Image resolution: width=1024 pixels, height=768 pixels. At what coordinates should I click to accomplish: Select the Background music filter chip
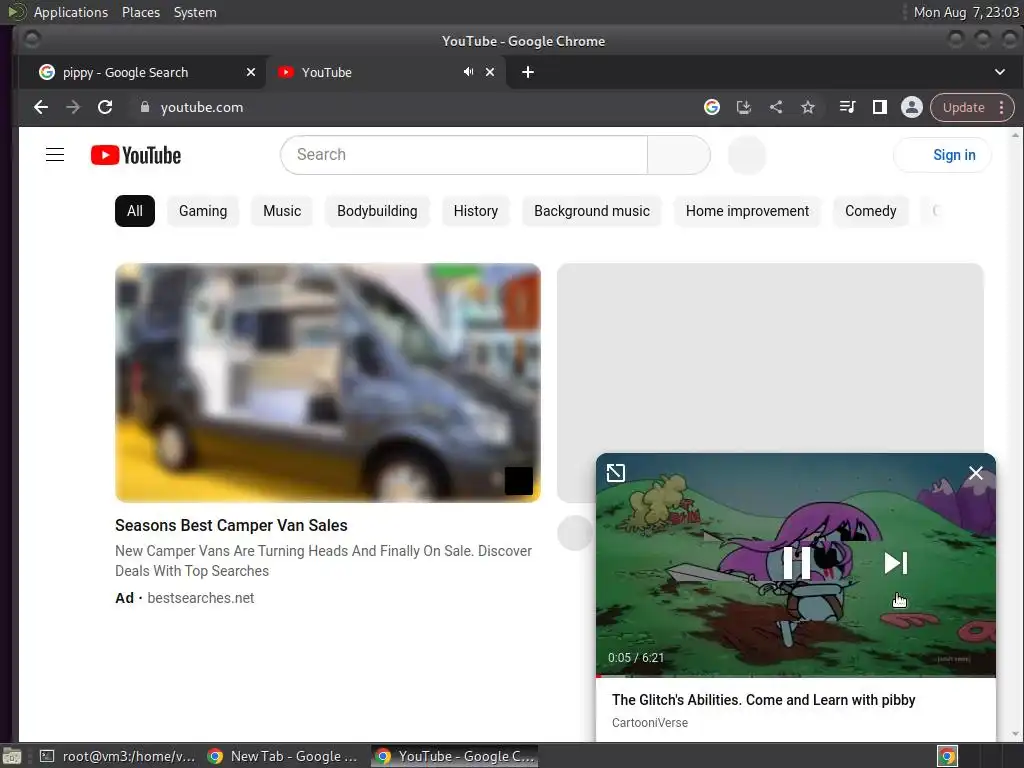point(592,211)
